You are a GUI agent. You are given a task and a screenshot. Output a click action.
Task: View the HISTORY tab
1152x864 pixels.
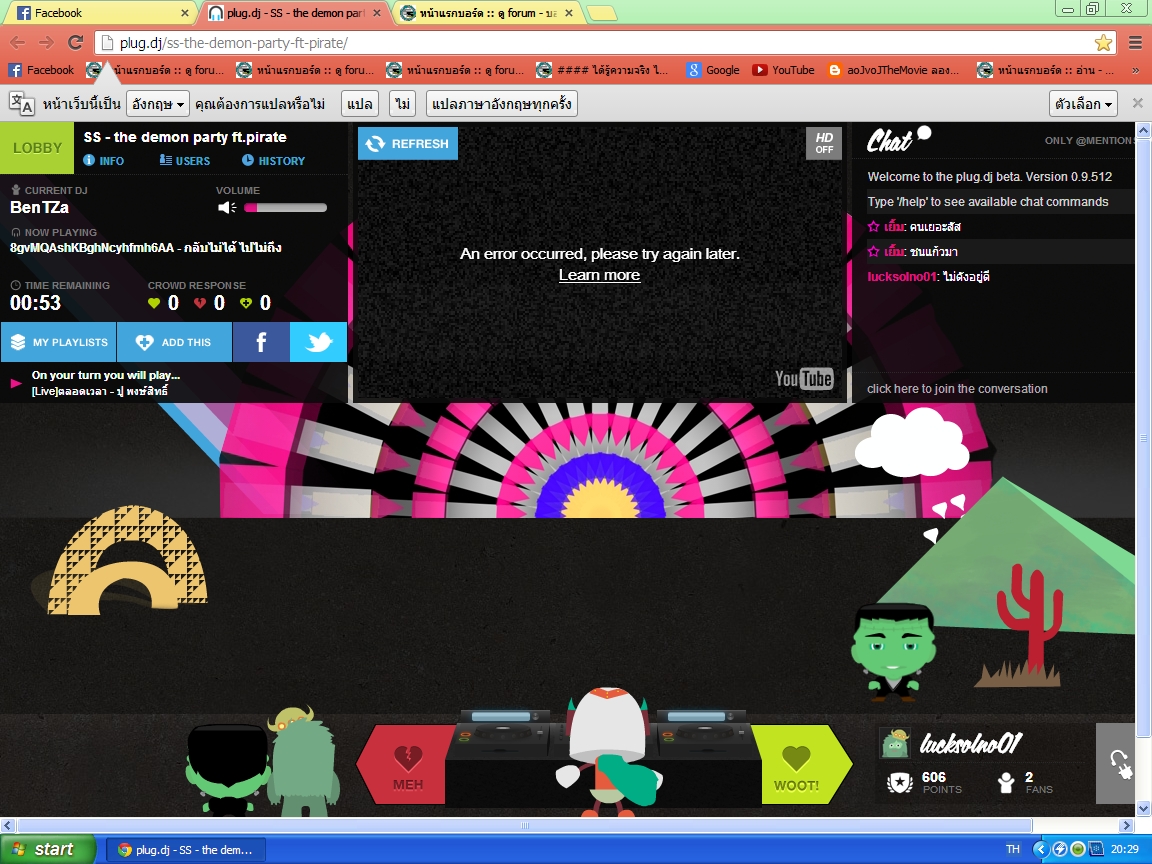(x=273, y=160)
